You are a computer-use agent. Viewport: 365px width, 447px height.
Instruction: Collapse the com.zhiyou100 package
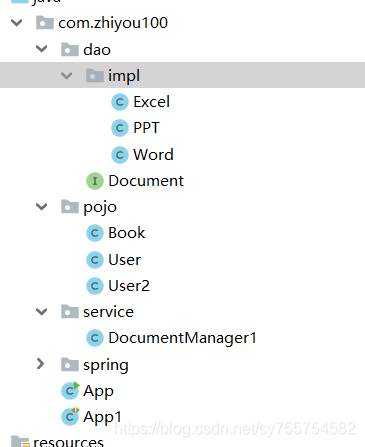[16, 23]
